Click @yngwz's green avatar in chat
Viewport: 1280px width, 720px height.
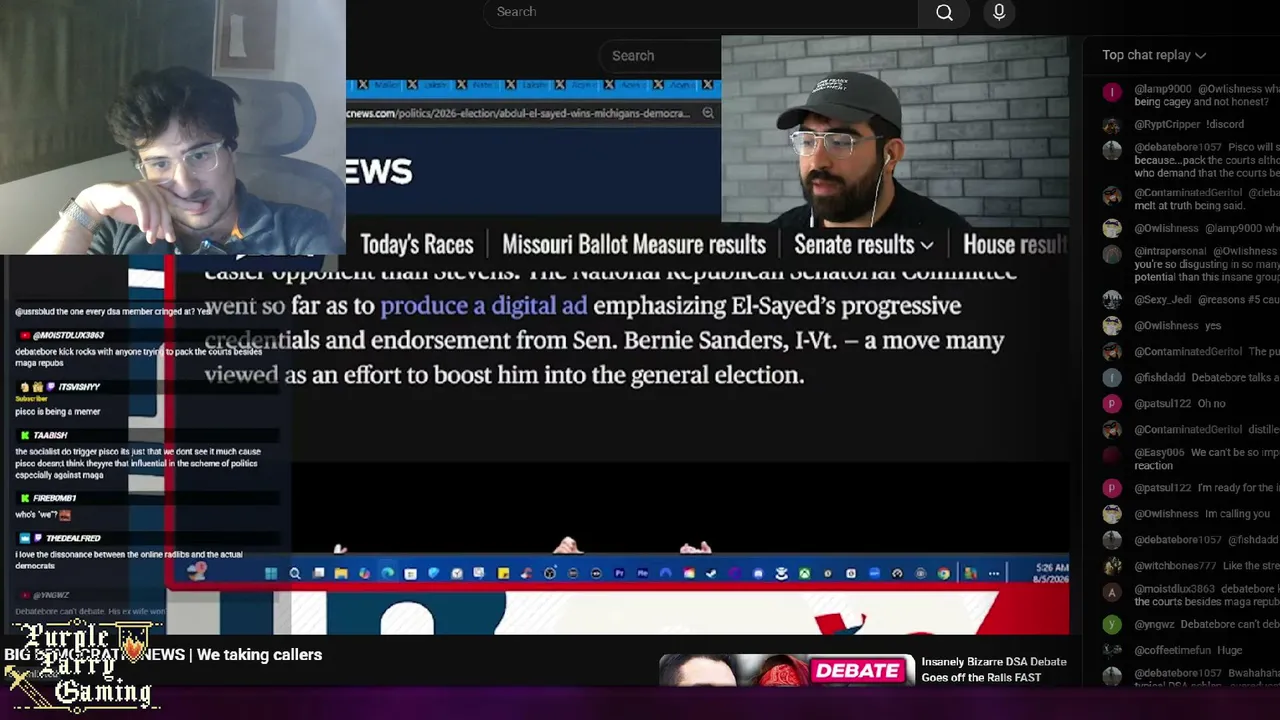[1112, 624]
